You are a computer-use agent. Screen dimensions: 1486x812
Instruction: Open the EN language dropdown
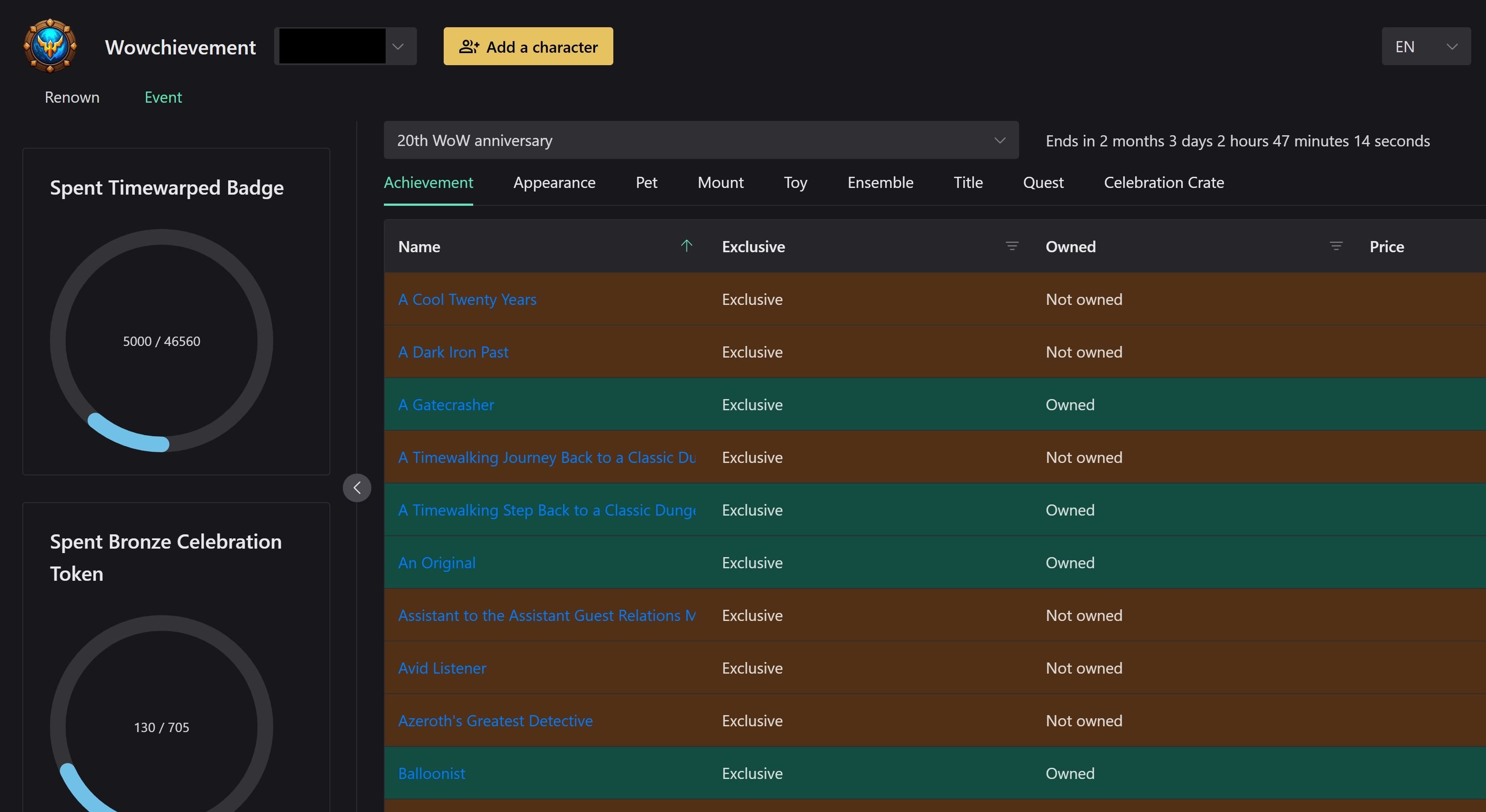[1426, 46]
